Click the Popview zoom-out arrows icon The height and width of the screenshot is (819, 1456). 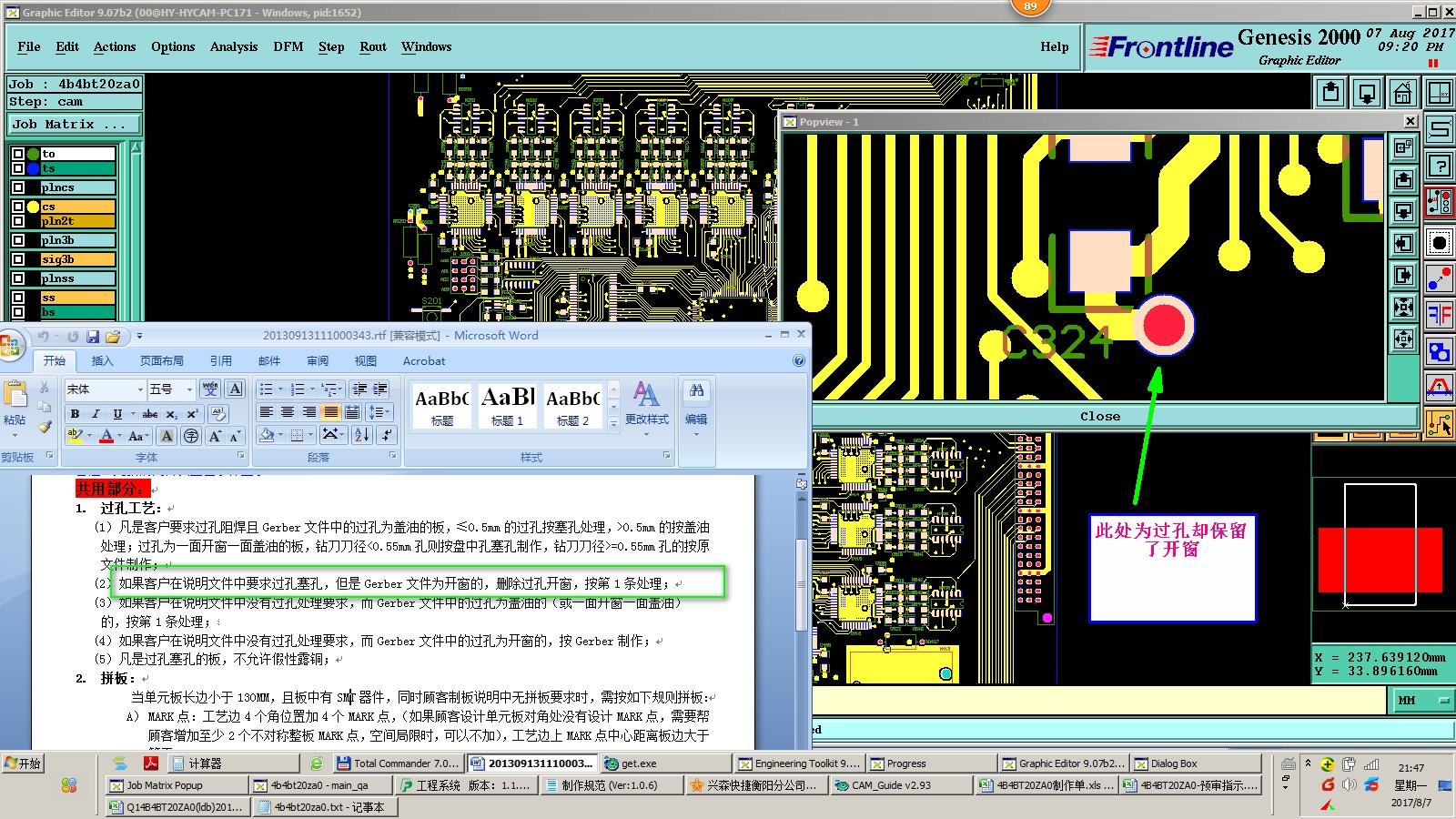[x=1403, y=339]
